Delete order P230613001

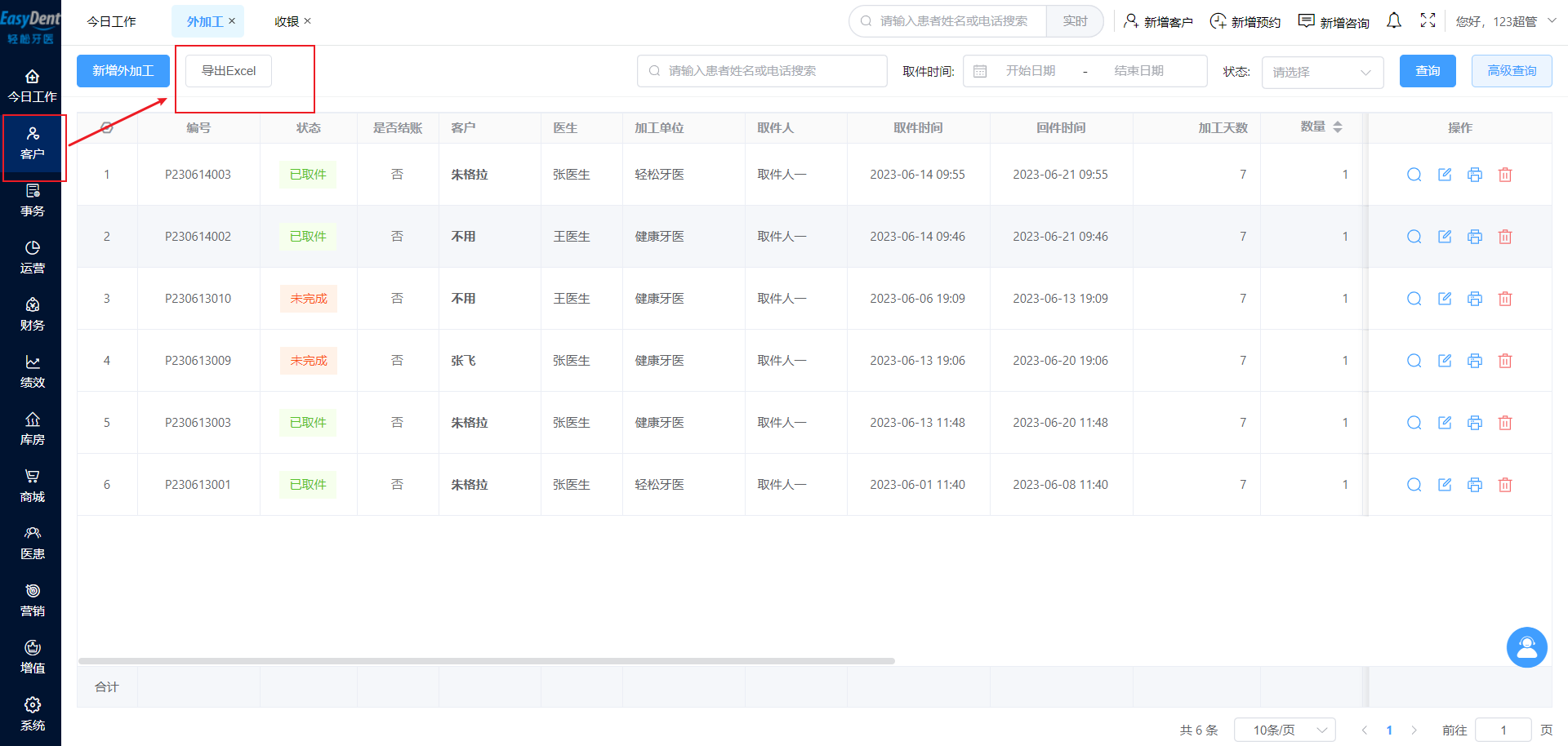1505,485
